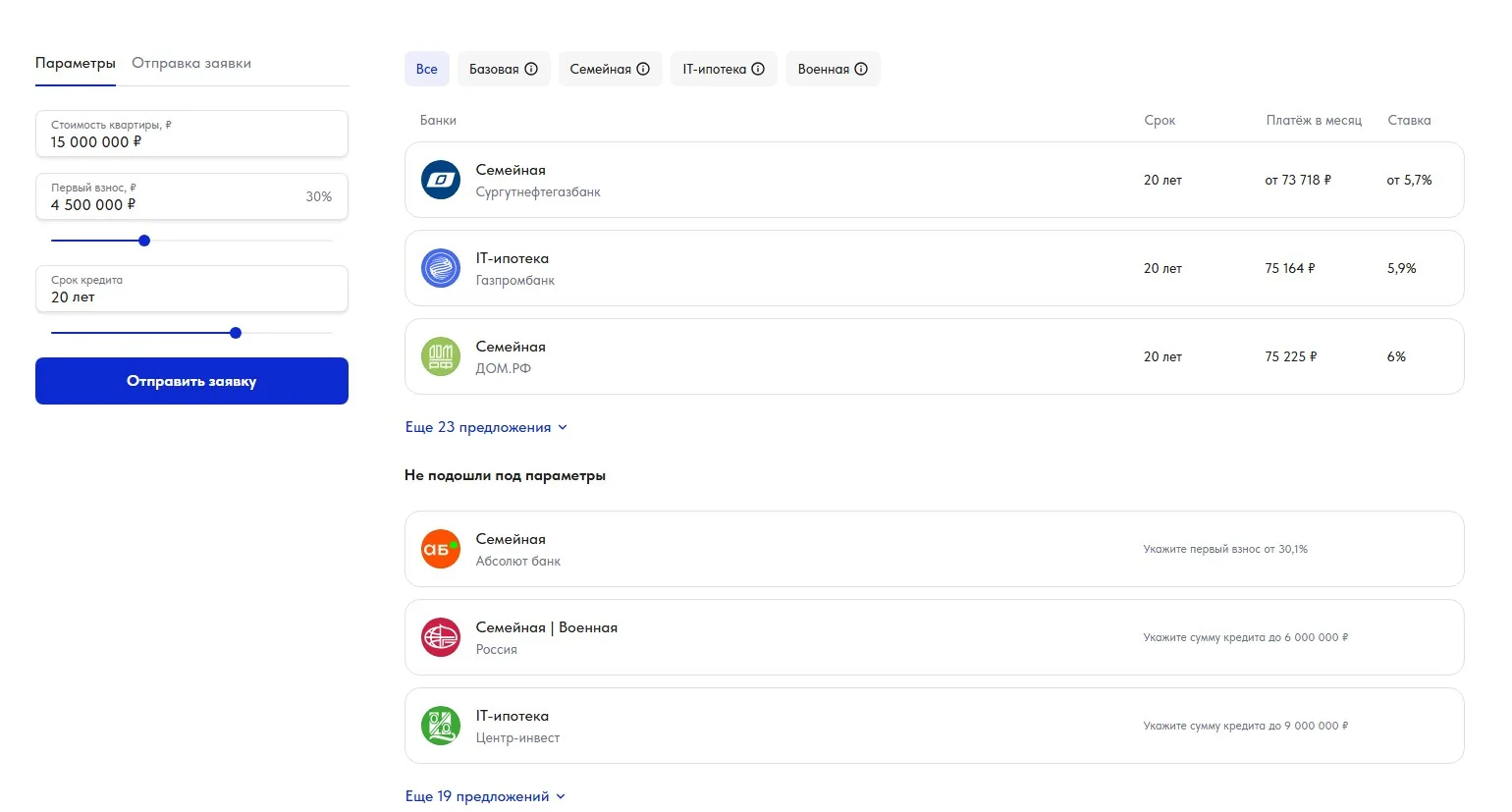The image size is (1512, 812).
Task: Switch to the Параметры tab
Action: 76,63
